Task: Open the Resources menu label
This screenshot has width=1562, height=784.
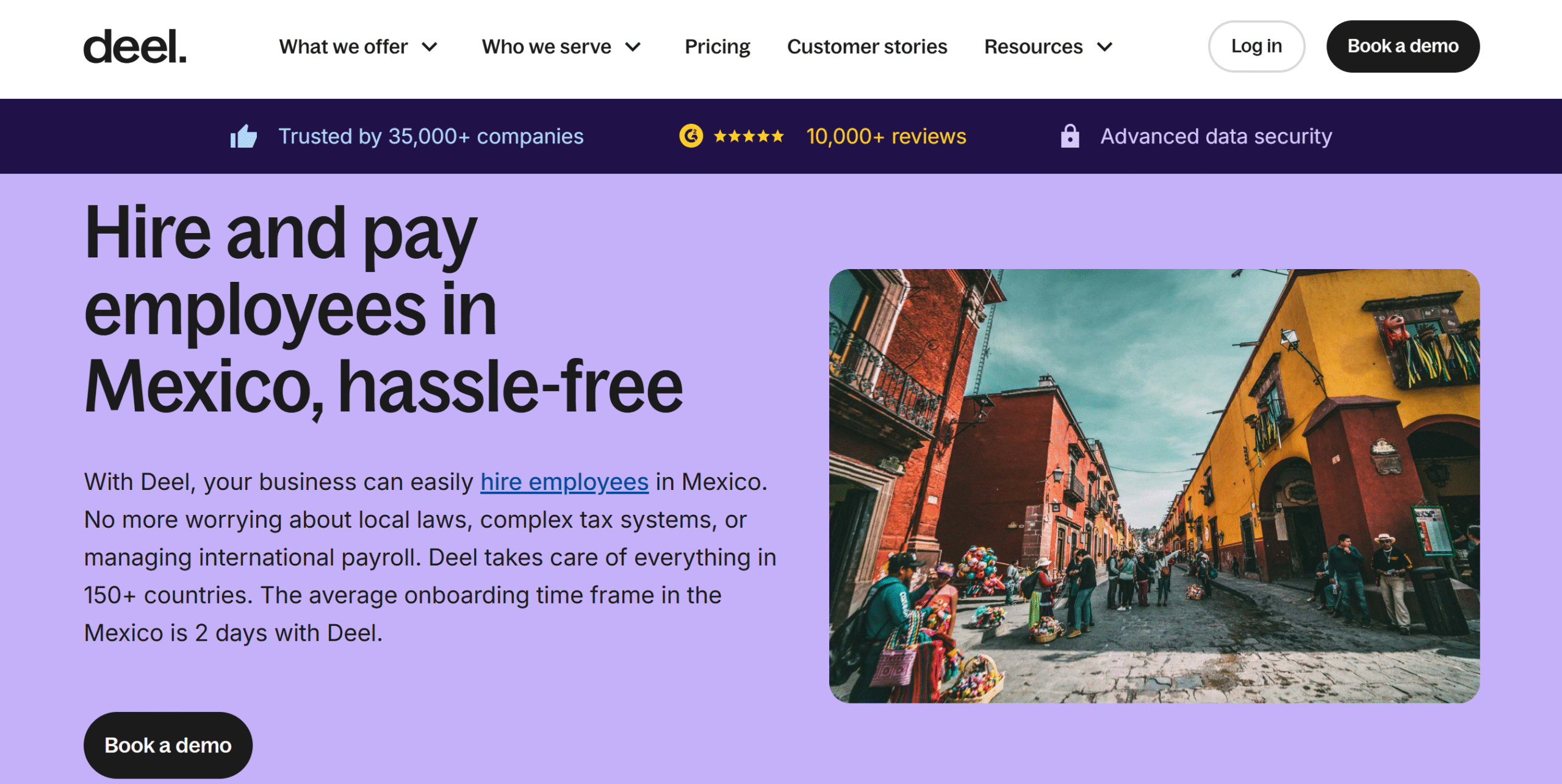Action: tap(1033, 47)
